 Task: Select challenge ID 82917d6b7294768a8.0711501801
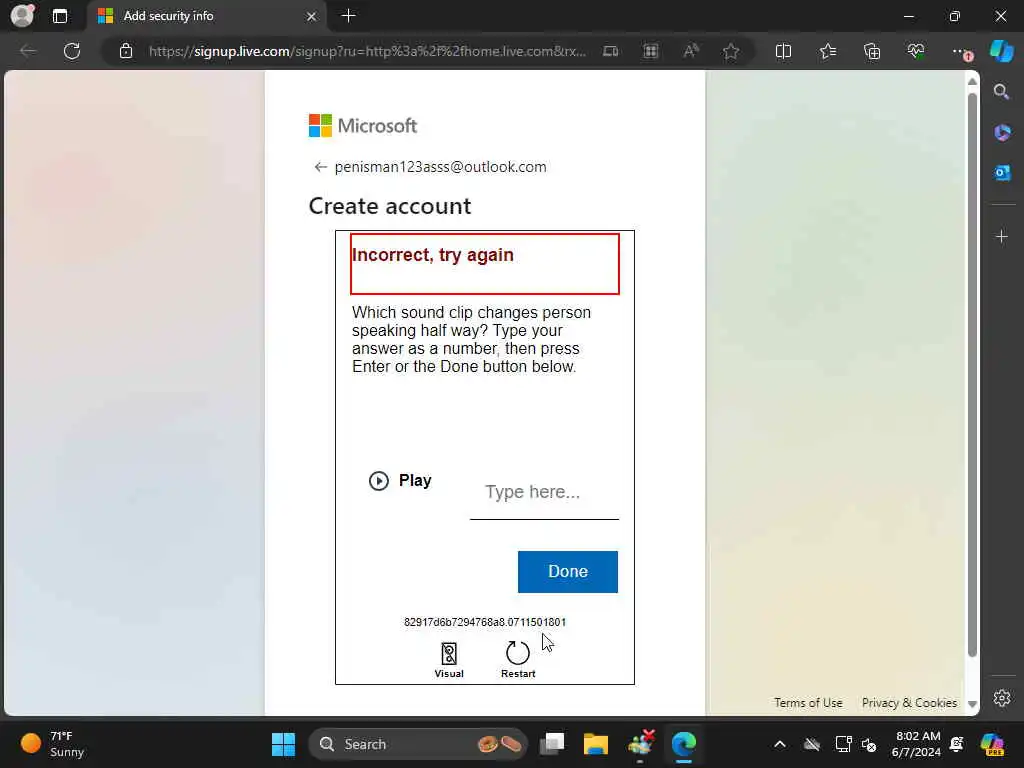pos(485,622)
